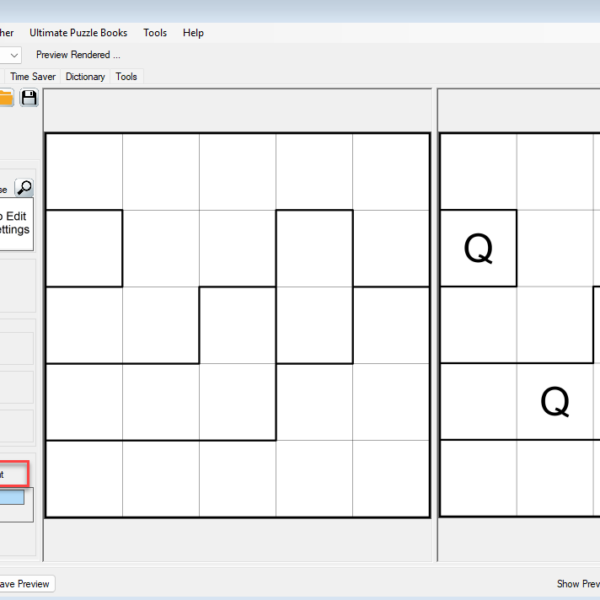
Task: Open the Ultimate Puzzle Books menu
Action: coord(78,33)
